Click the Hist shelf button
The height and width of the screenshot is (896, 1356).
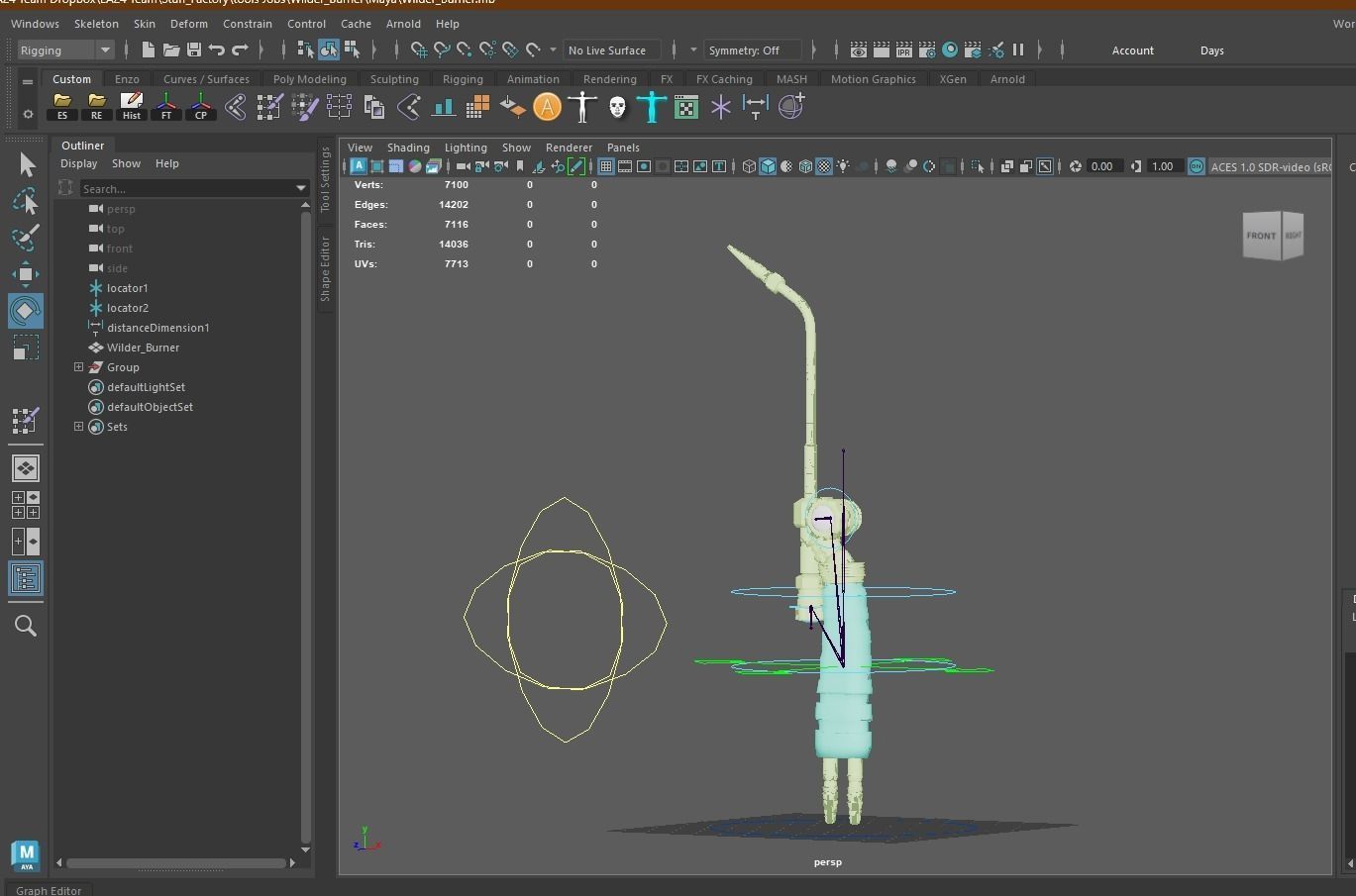(x=131, y=107)
